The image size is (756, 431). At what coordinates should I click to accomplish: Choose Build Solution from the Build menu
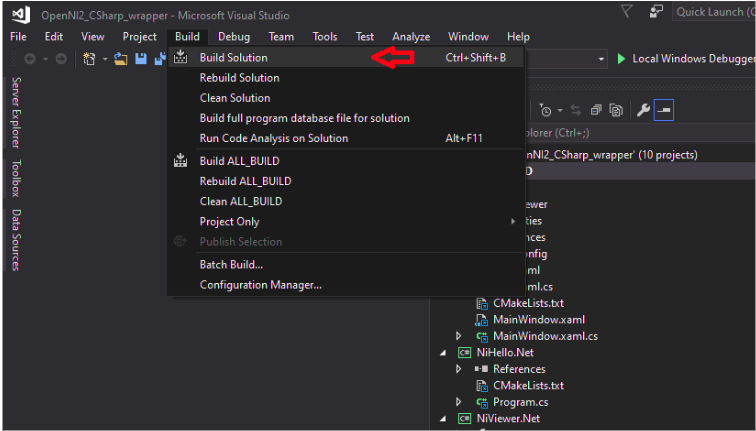[x=346, y=57]
